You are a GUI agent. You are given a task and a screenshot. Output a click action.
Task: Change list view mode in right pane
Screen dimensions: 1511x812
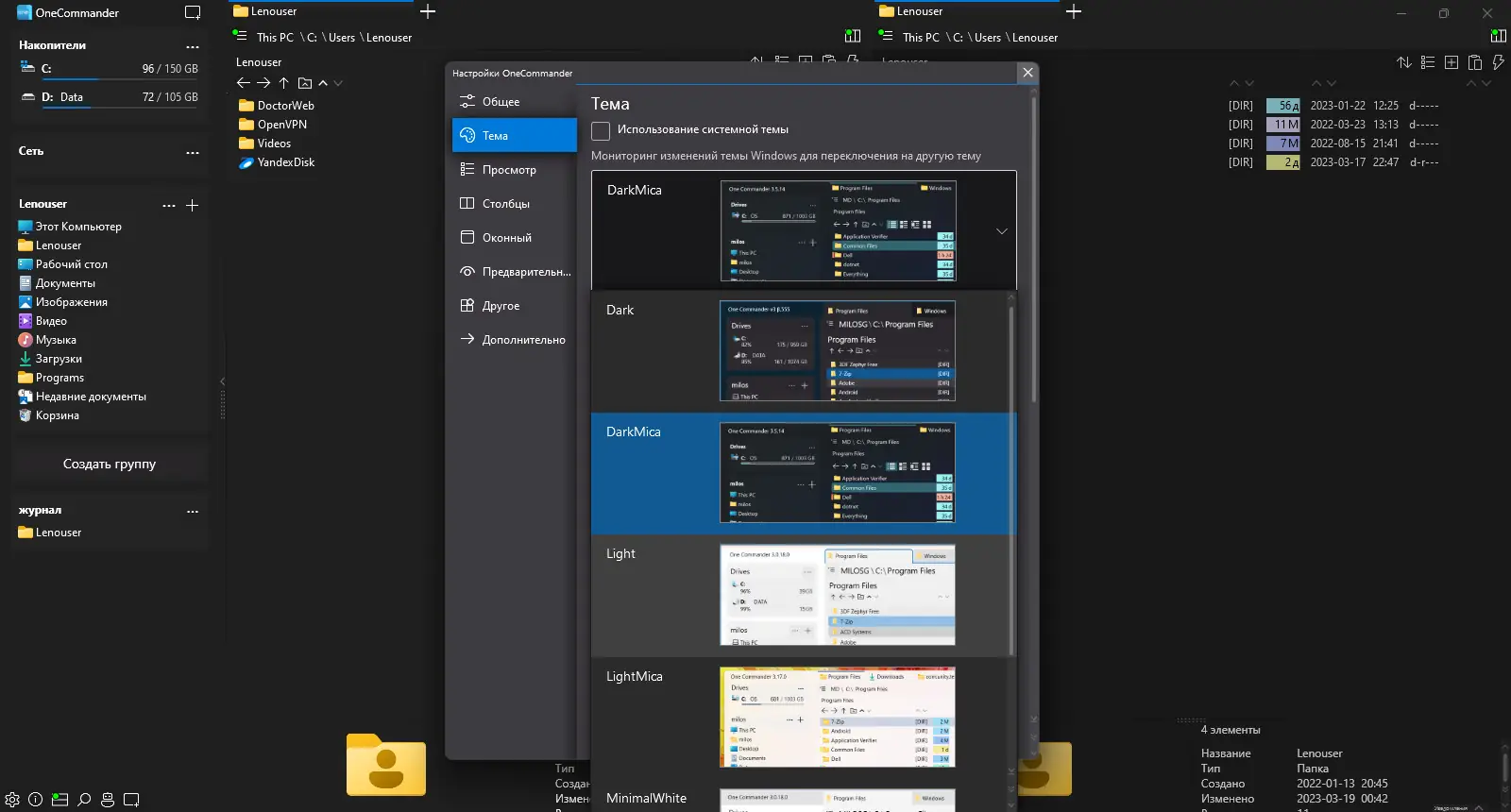click(1428, 62)
